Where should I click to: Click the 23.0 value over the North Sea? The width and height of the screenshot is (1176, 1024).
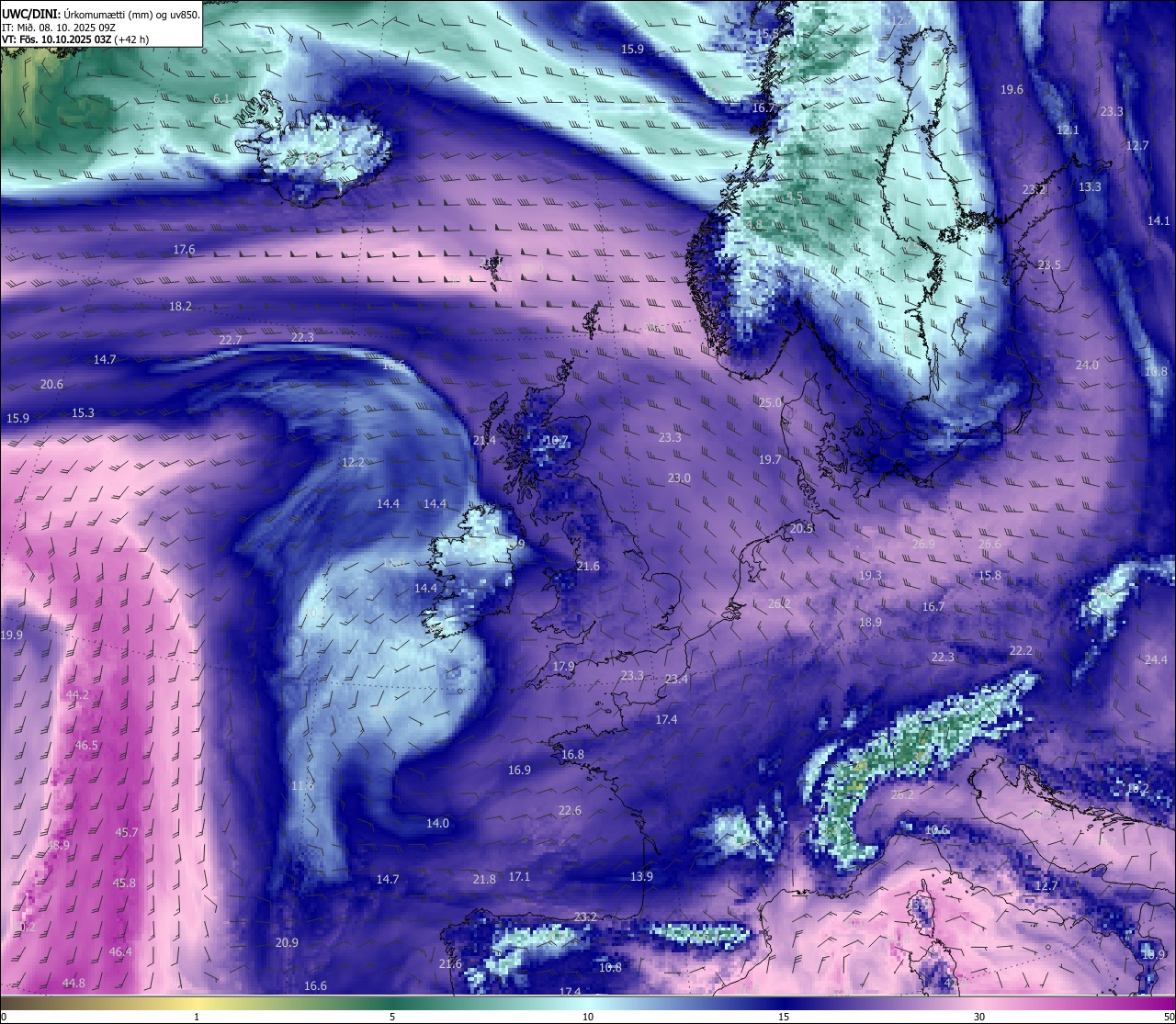[679, 478]
